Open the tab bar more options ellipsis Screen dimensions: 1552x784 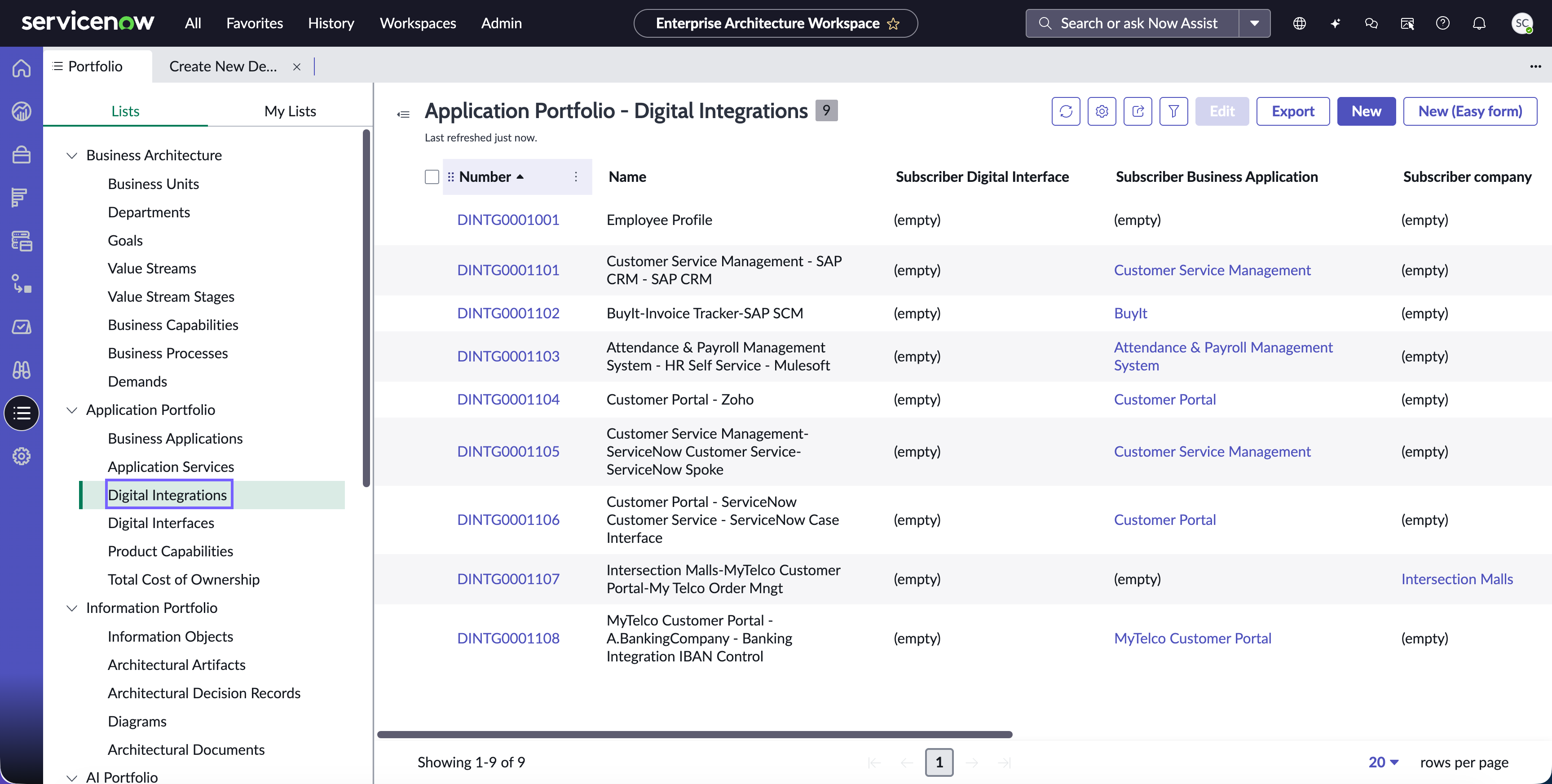pyautogui.click(x=1536, y=66)
